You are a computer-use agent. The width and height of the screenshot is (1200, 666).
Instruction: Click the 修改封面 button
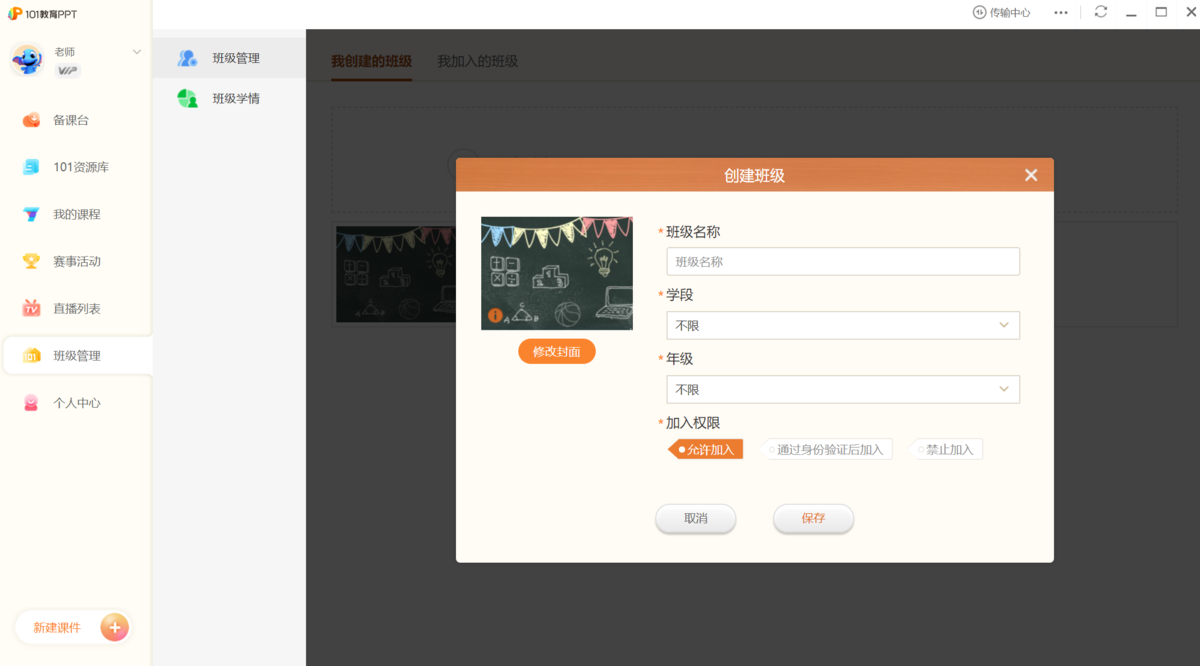point(557,351)
